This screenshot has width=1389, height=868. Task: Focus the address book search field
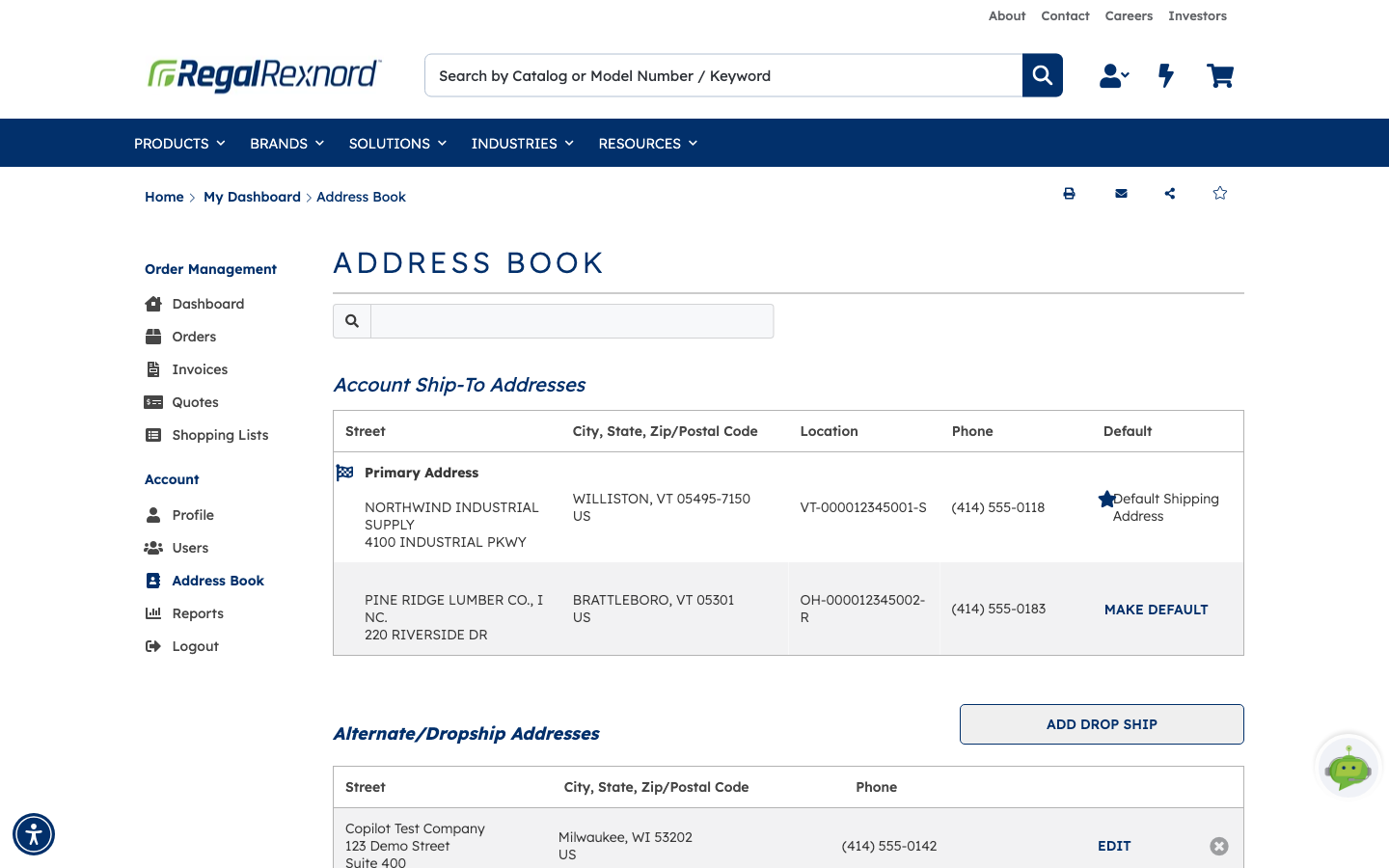point(572,321)
